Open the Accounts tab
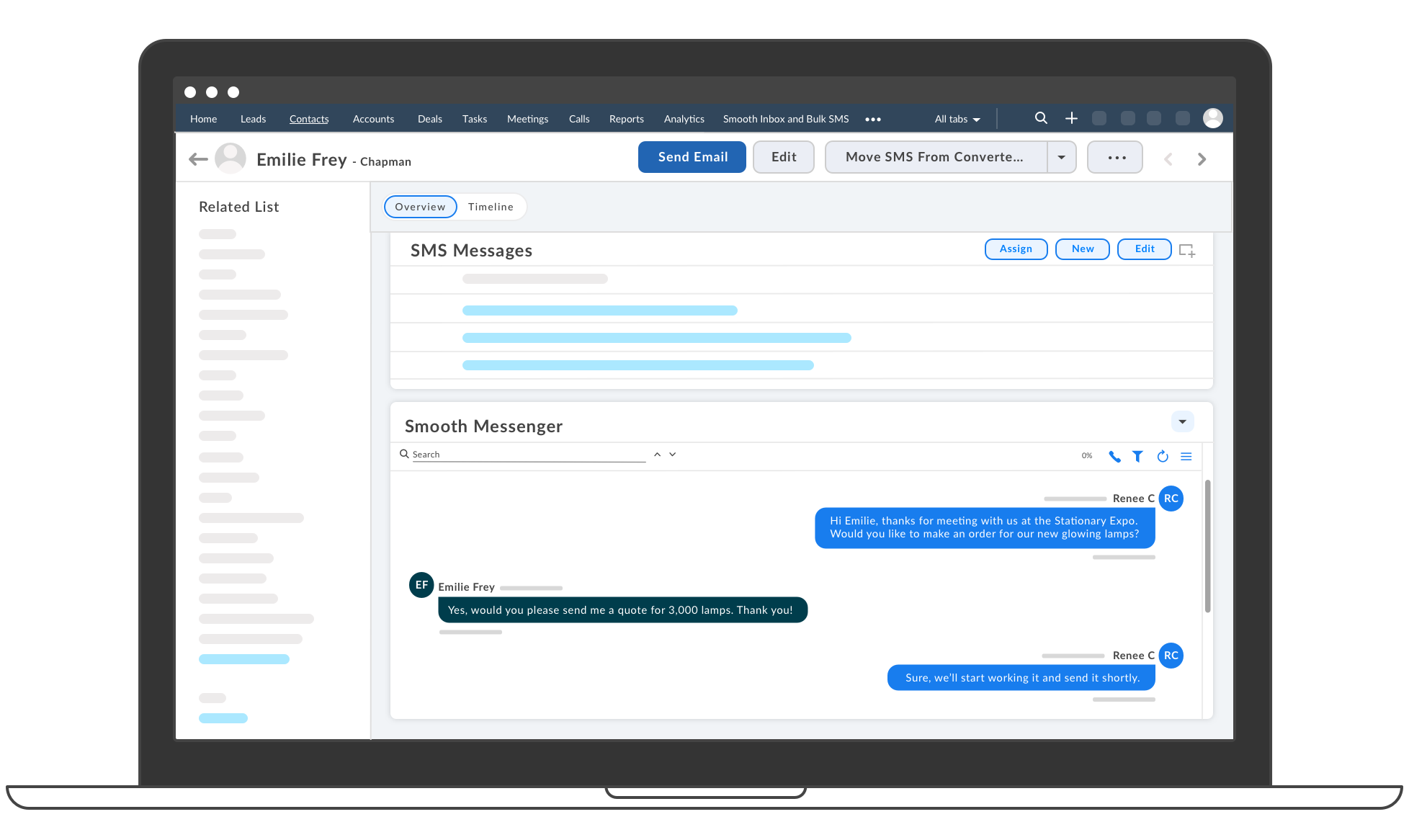The width and height of the screenshot is (1409, 840). coord(373,119)
